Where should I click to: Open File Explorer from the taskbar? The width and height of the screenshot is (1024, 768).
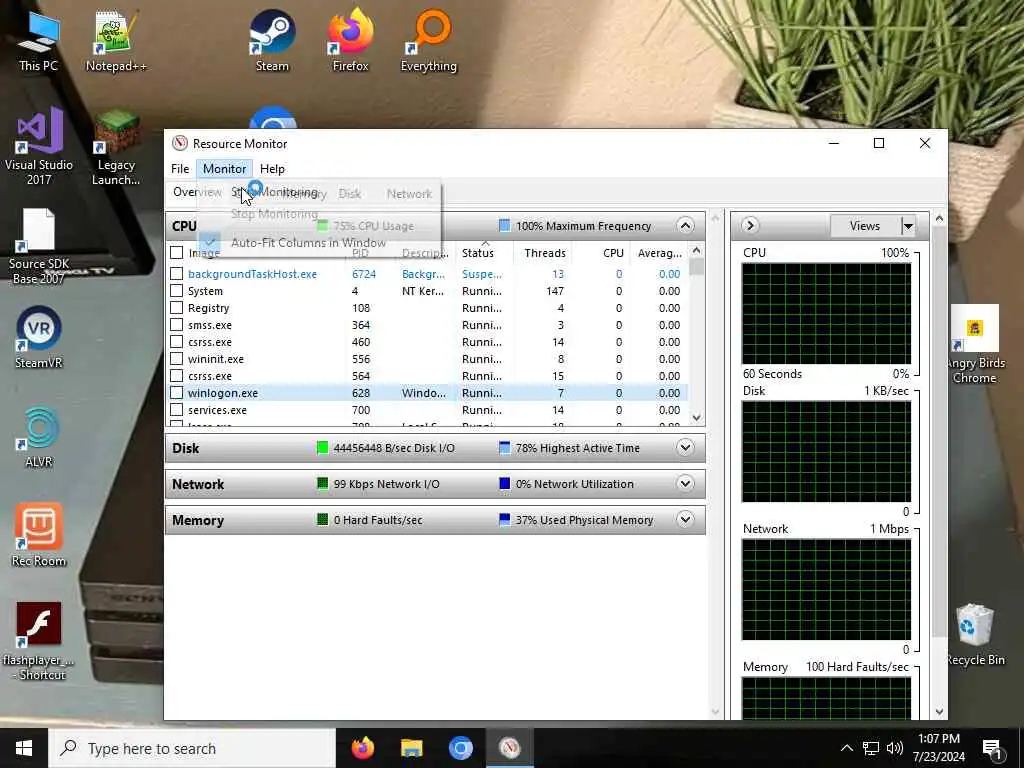[x=411, y=748]
